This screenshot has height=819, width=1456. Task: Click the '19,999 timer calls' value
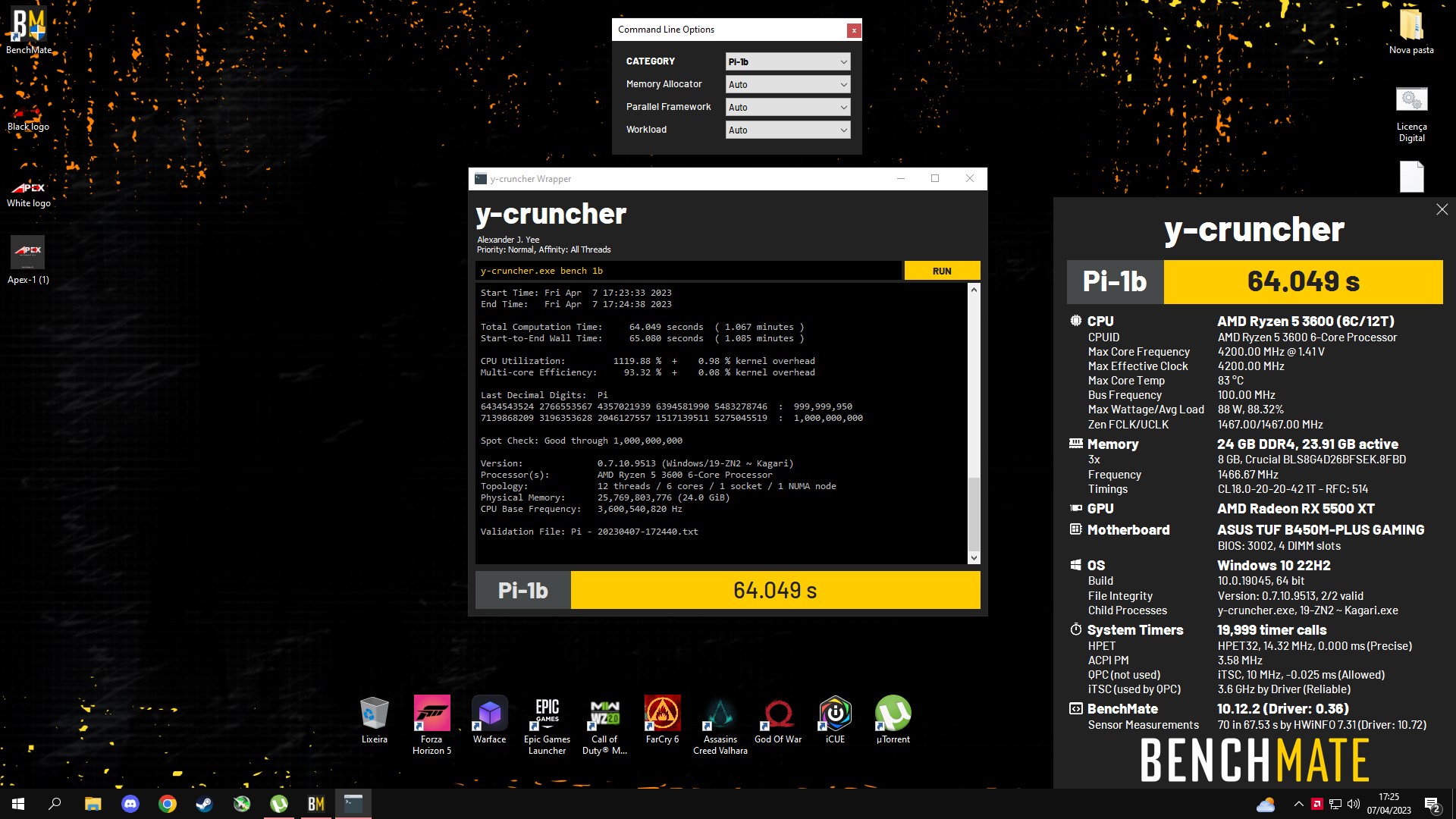(1272, 630)
